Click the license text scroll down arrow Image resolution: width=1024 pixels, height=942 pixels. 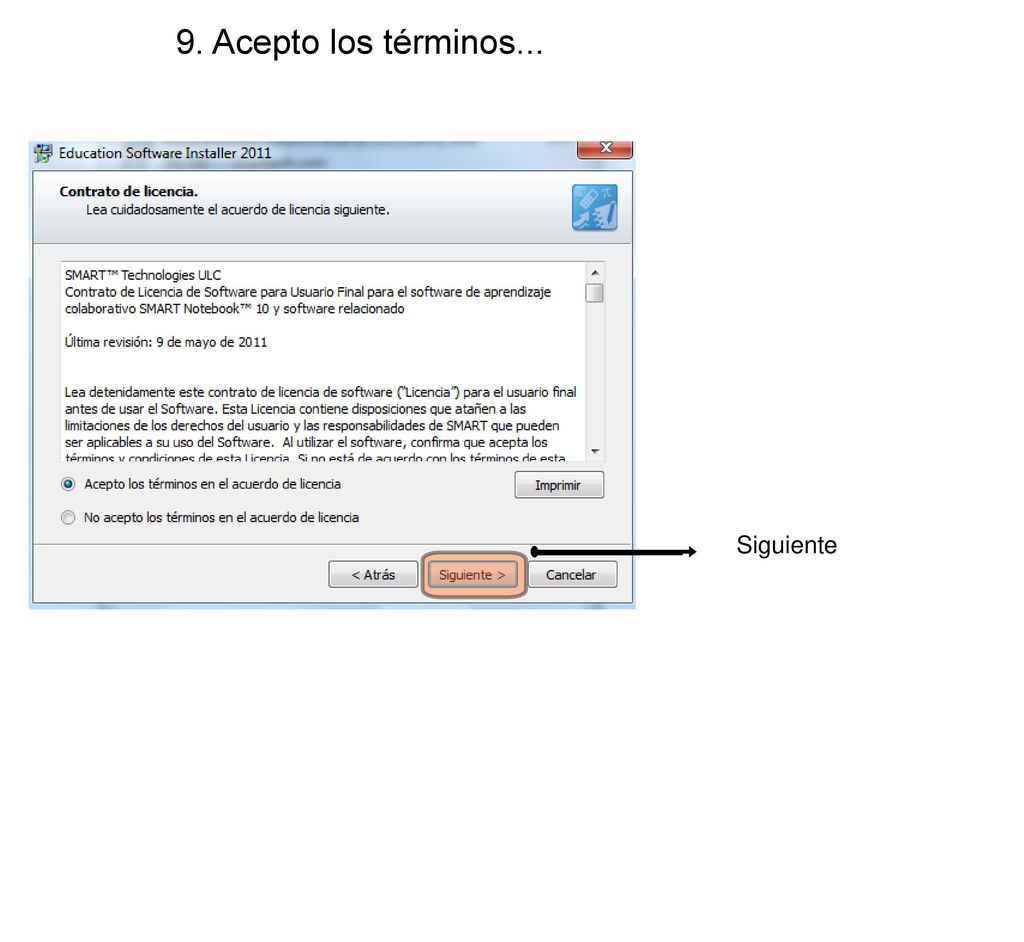coord(594,451)
